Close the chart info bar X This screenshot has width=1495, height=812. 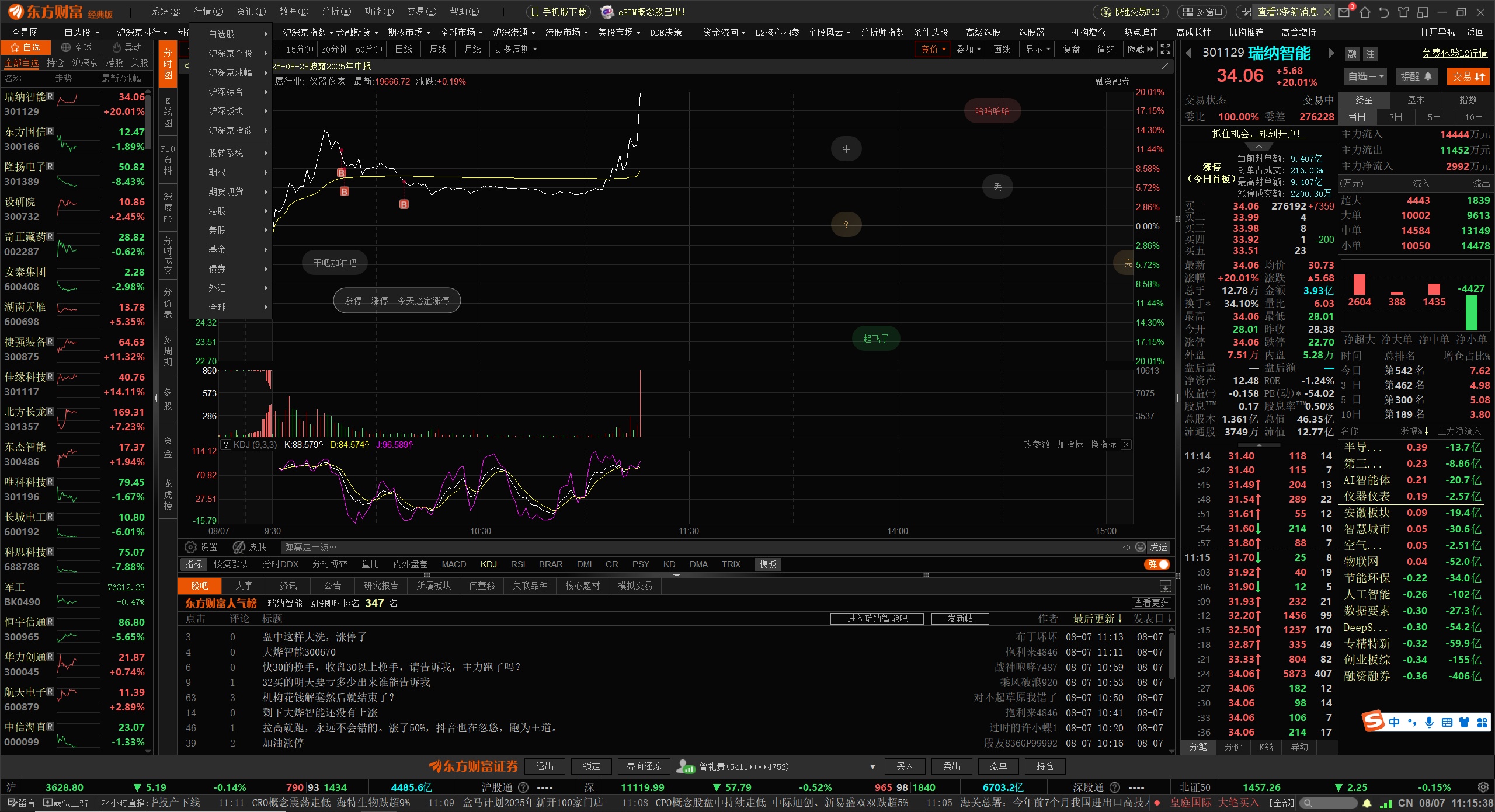tap(1164, 67)
